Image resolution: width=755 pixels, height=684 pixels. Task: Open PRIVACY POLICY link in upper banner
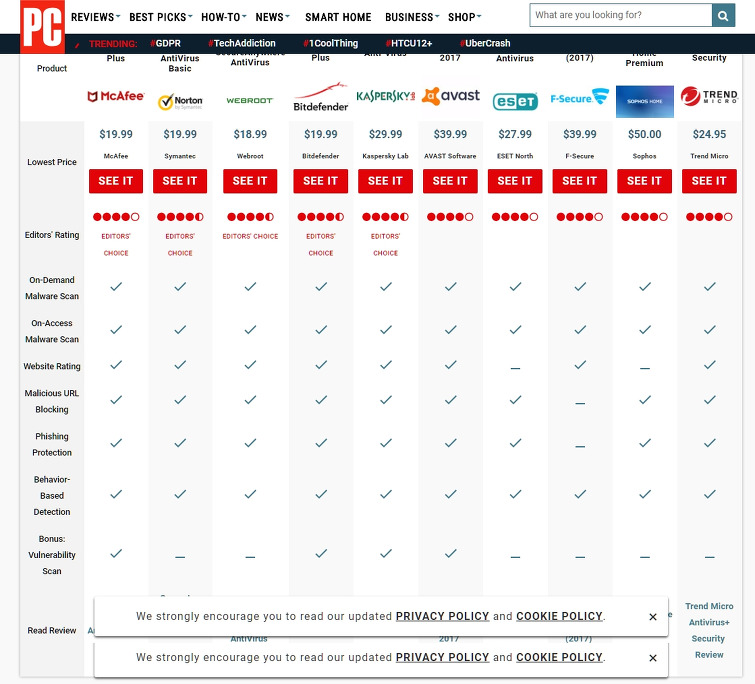[x=443, y=617]
